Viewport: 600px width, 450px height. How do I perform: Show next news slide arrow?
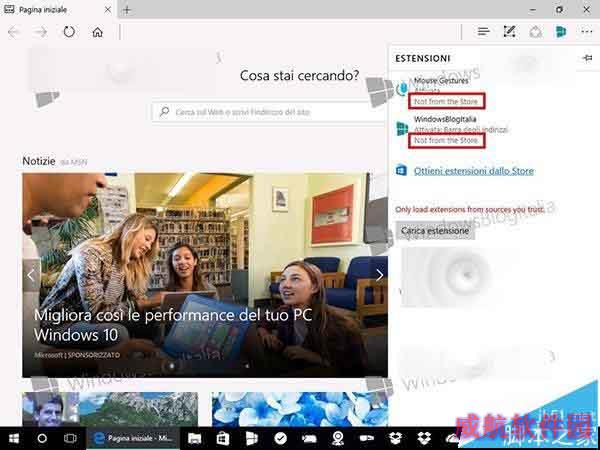(379, 275)
